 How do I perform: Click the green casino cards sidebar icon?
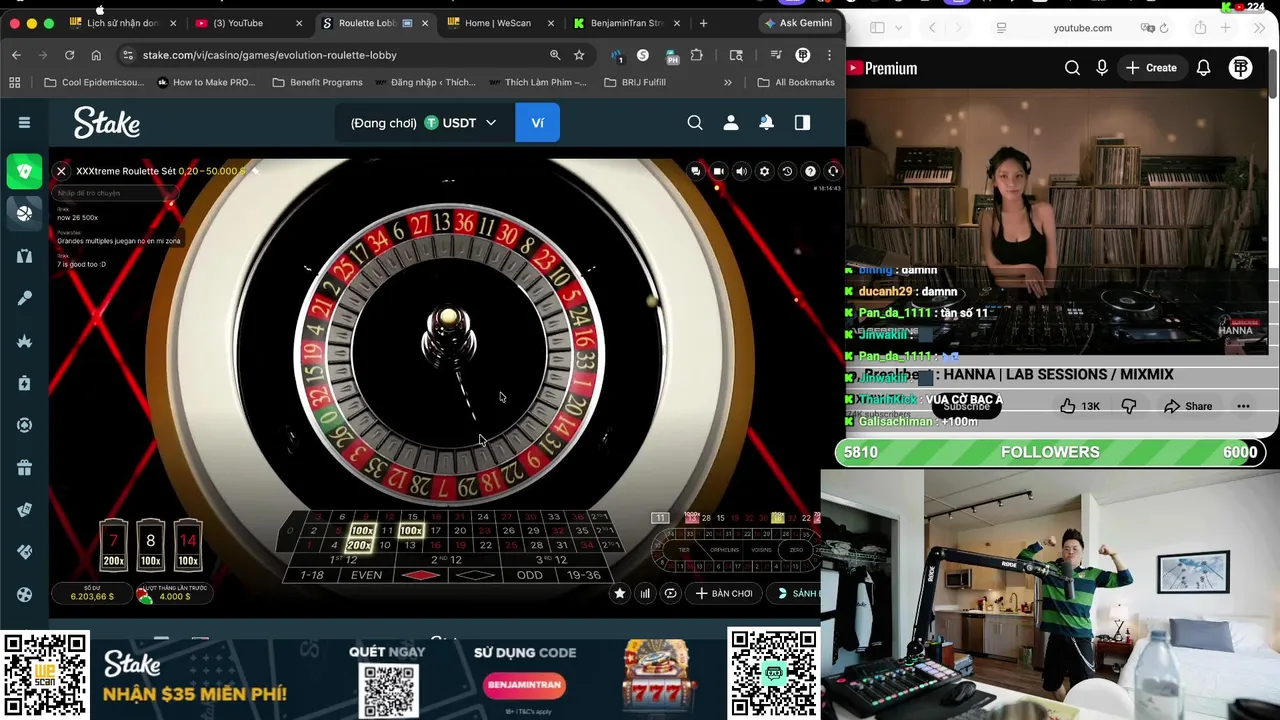pyautogui.click(x=24, y=171)
